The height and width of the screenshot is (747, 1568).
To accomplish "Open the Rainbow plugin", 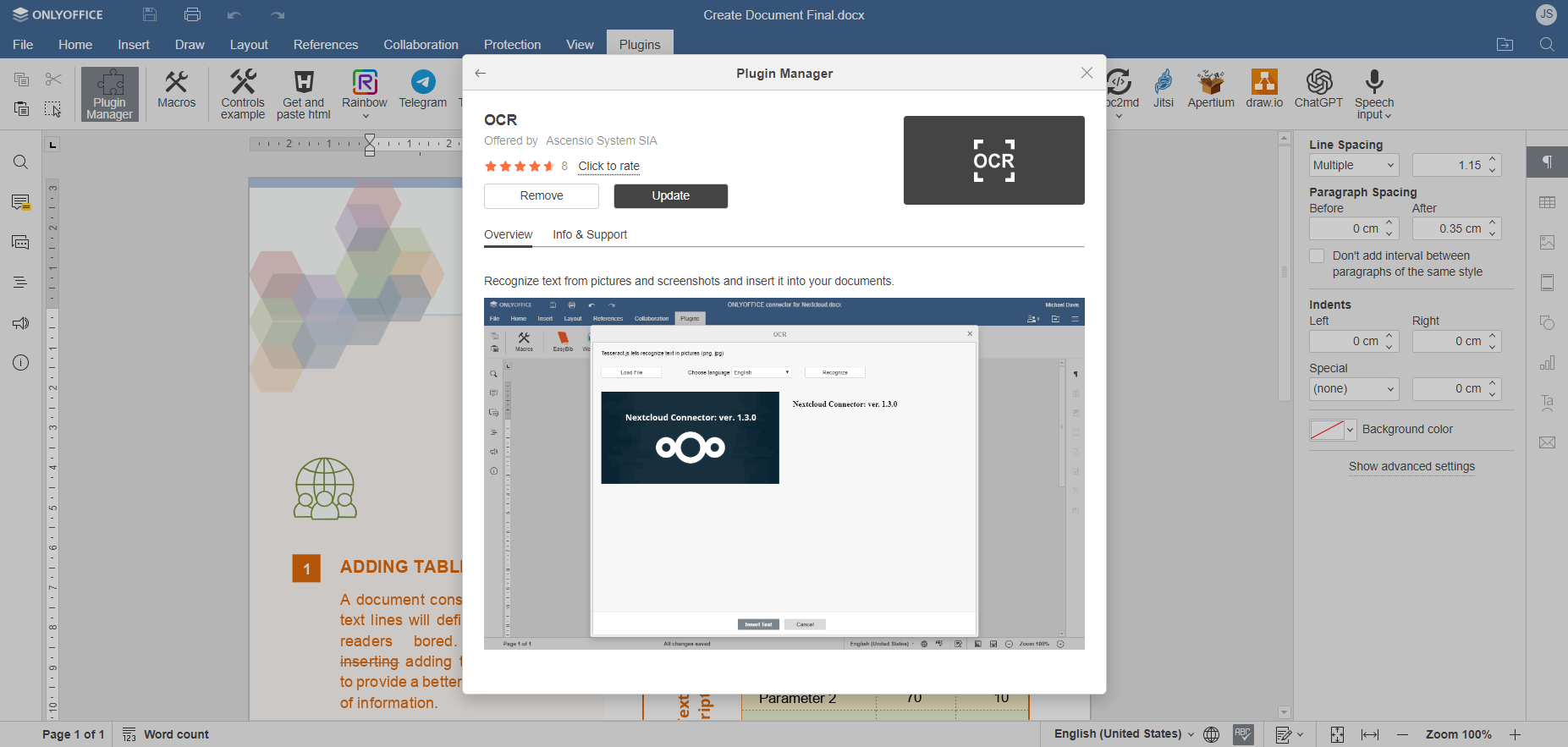I will pos(365,89).
